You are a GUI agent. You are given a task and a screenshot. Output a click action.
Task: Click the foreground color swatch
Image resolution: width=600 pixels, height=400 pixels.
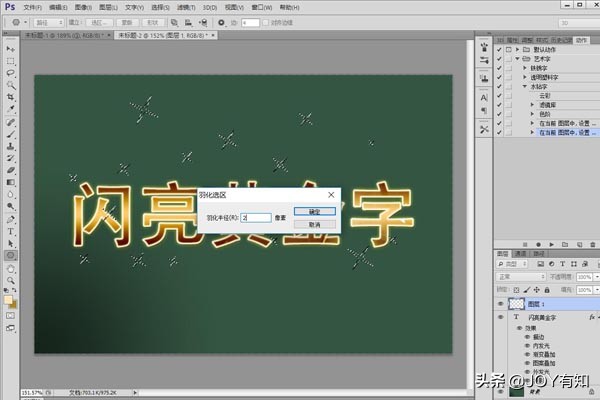point(8,300)
